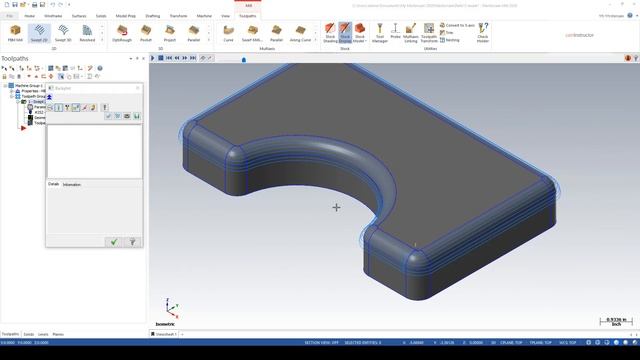Click the Trim utility

tap(447, 33)
